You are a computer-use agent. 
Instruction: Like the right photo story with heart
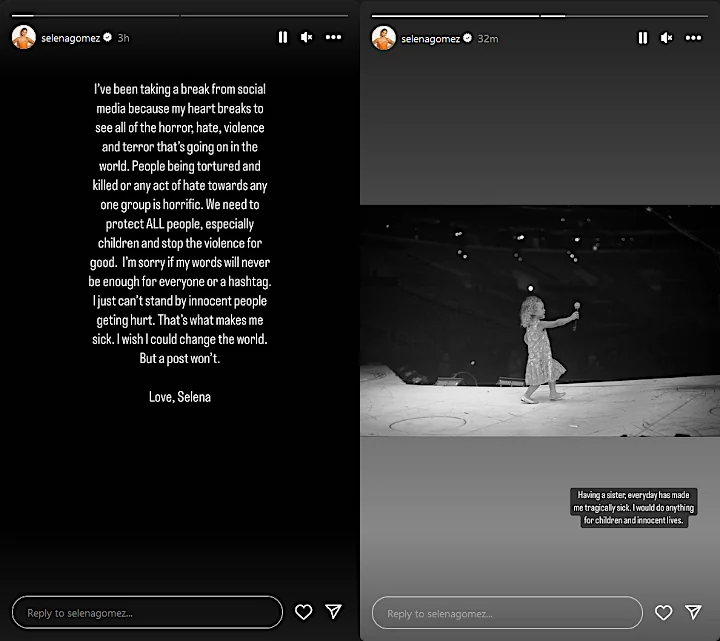(664, 612)
